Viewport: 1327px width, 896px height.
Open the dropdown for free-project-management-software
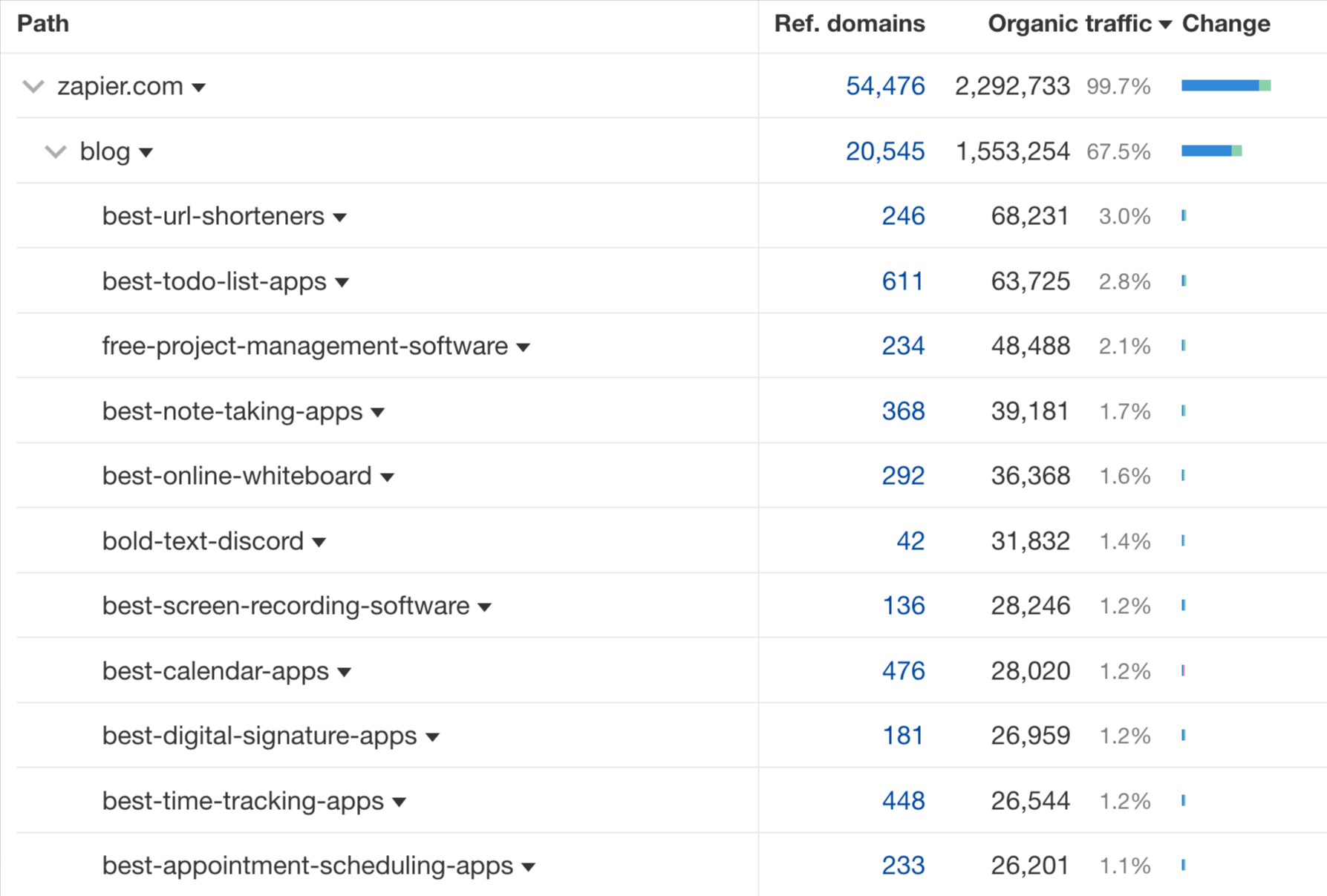pos(524,347)
